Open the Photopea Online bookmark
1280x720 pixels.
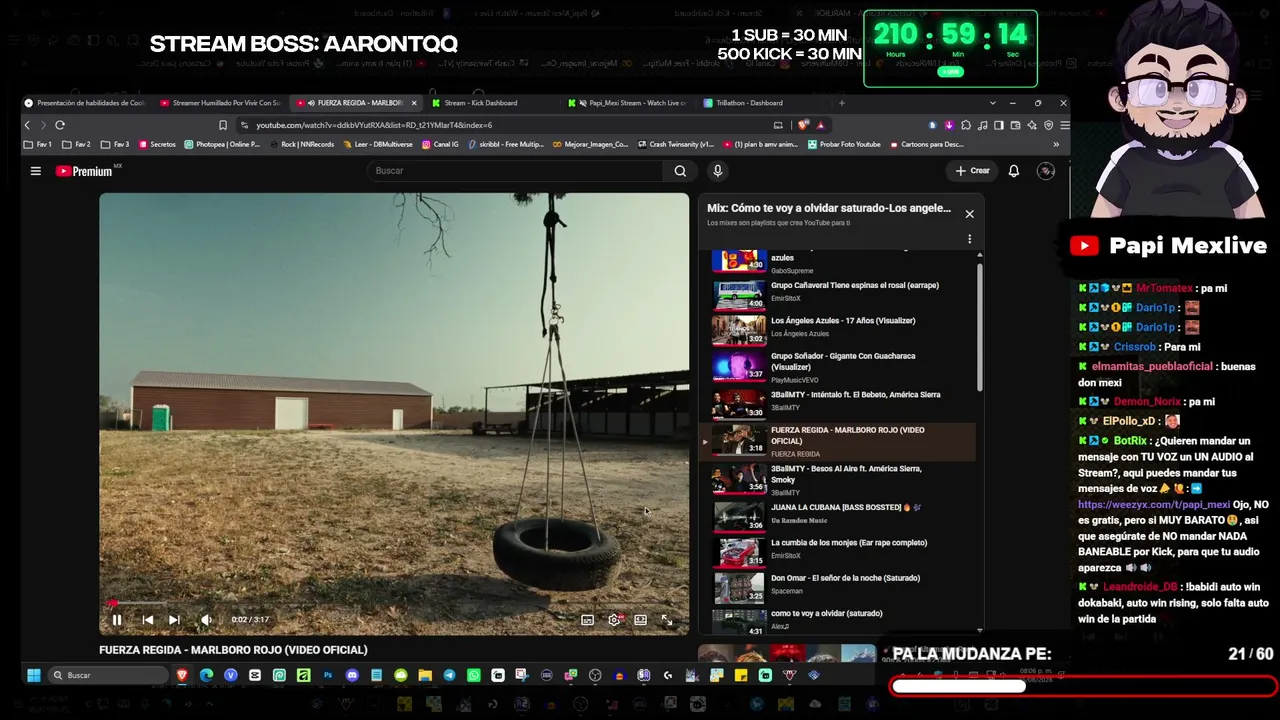pos(222,144)
